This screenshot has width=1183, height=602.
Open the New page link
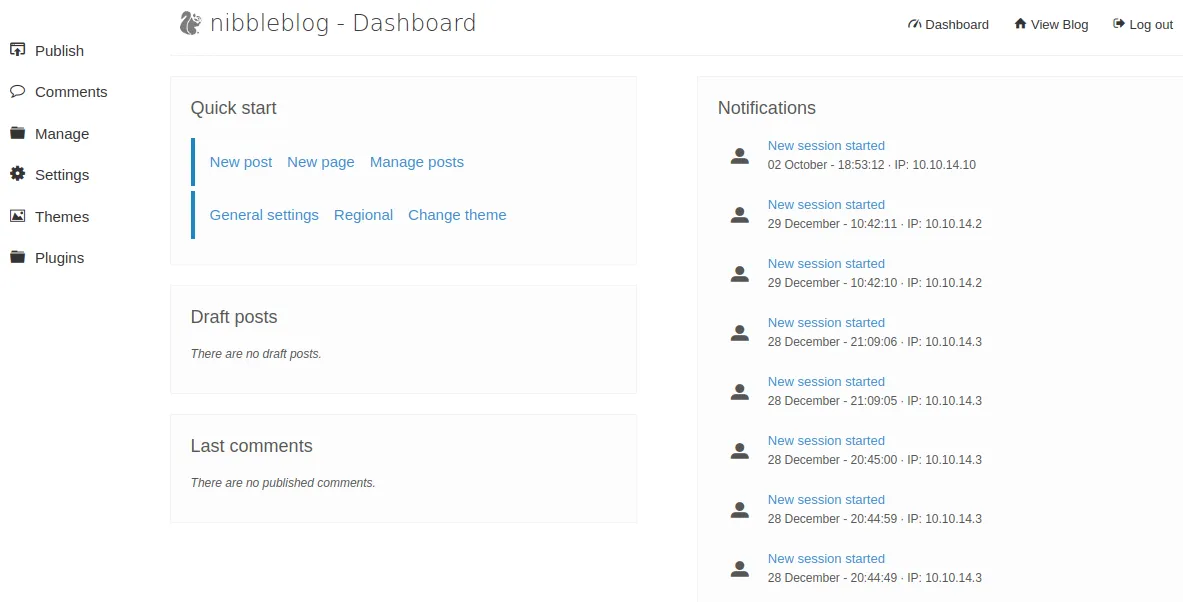pyautogui.click(x=320, y=161)
